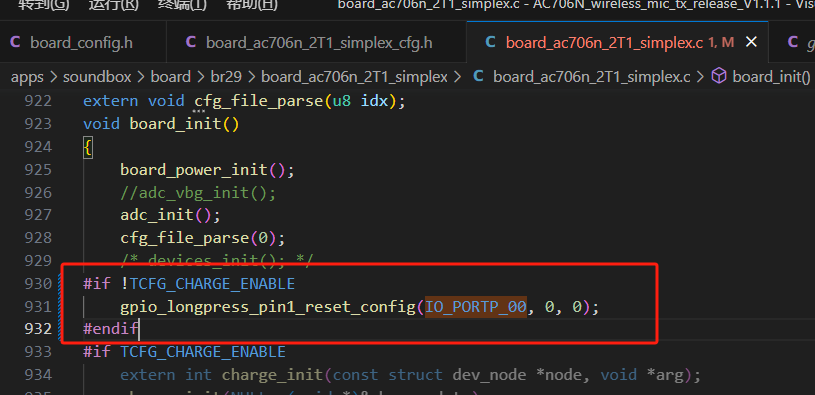Open the 运行(R) menu
This screenshot has width=815, height=395.
tap(113, 5)
